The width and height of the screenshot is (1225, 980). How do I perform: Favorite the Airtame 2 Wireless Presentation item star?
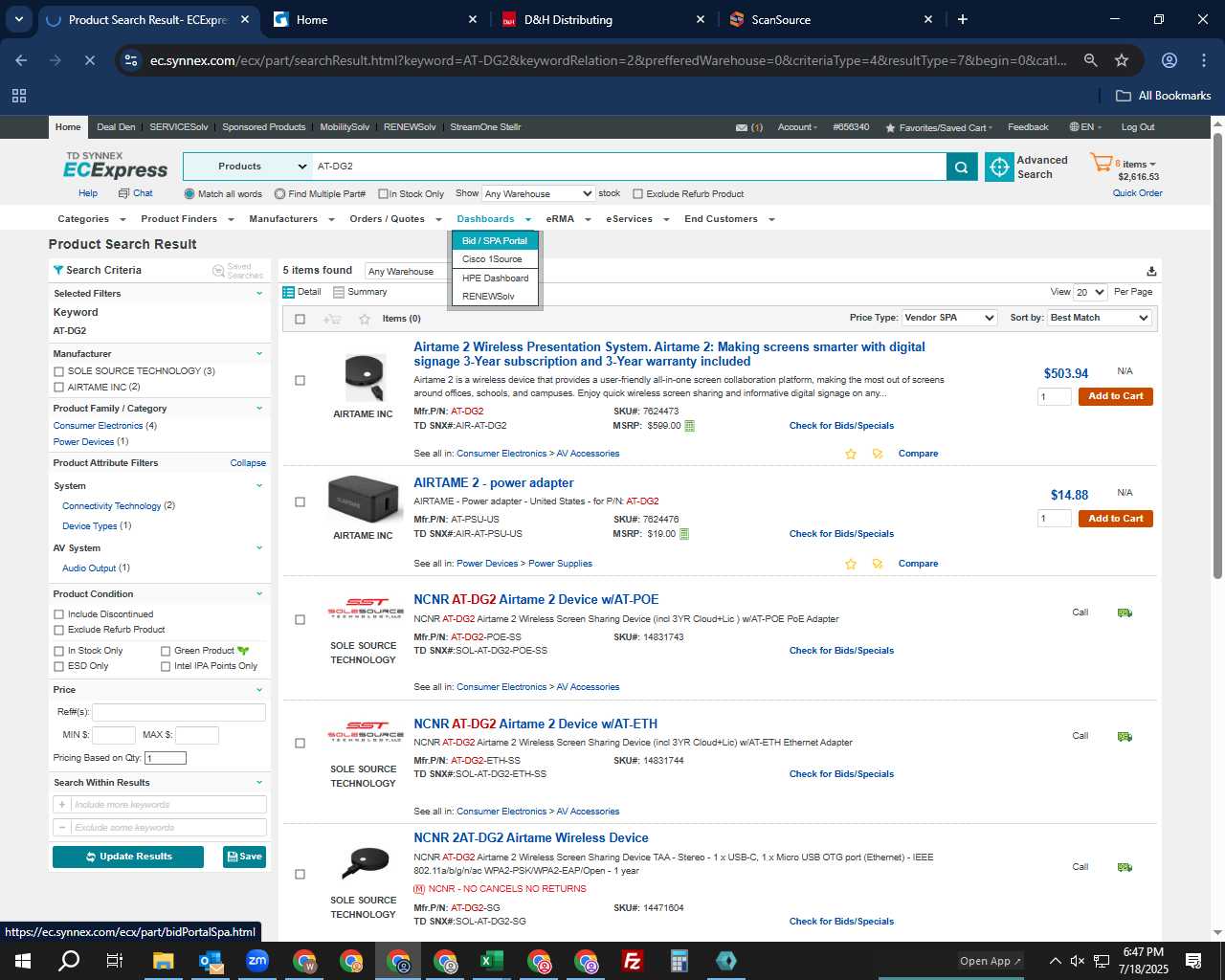(x=851, y=454)
